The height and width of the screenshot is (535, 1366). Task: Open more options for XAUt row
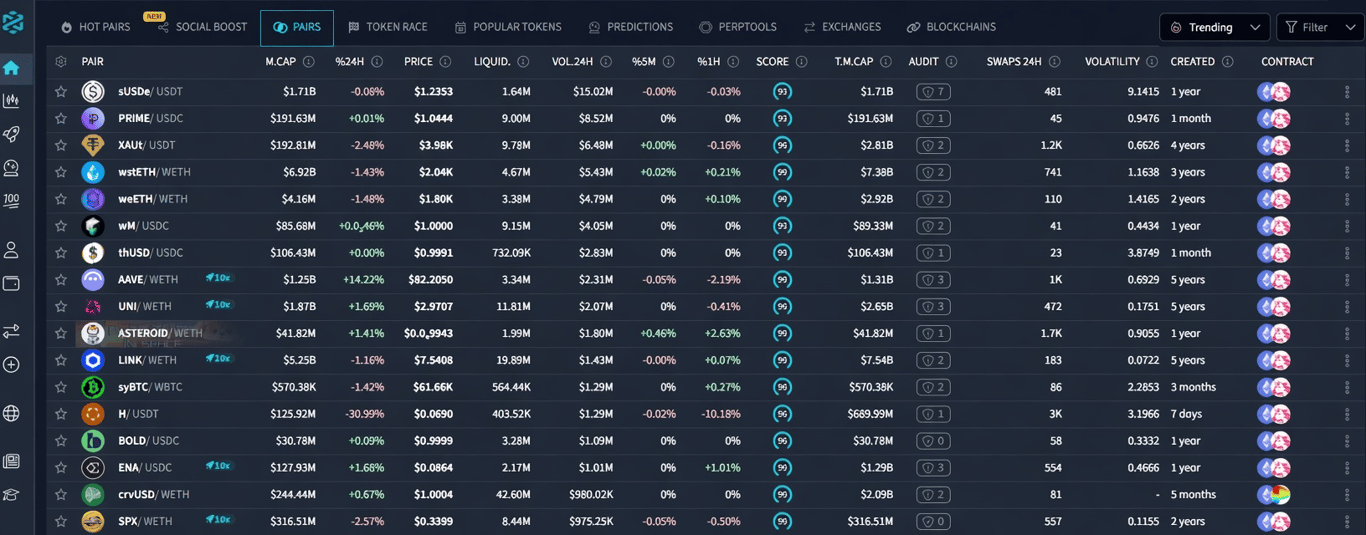[1347, 146]
